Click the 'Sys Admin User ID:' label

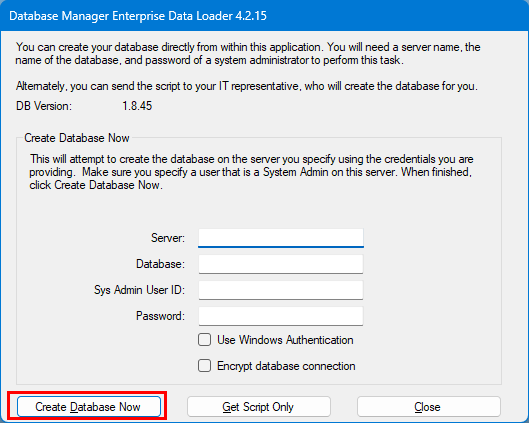tap(139, 290)
